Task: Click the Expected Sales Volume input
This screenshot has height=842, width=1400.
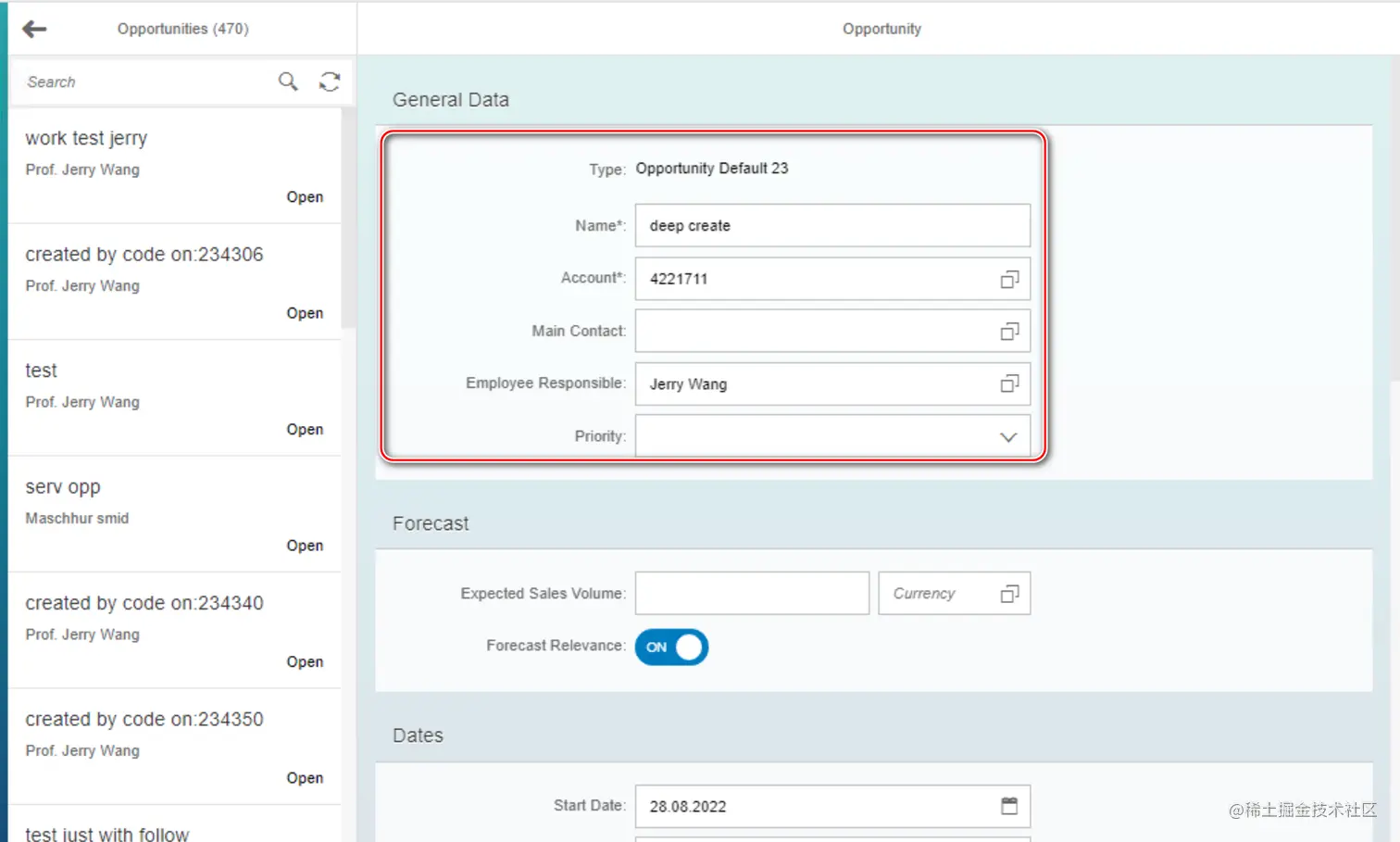Action: click(752, 593)
